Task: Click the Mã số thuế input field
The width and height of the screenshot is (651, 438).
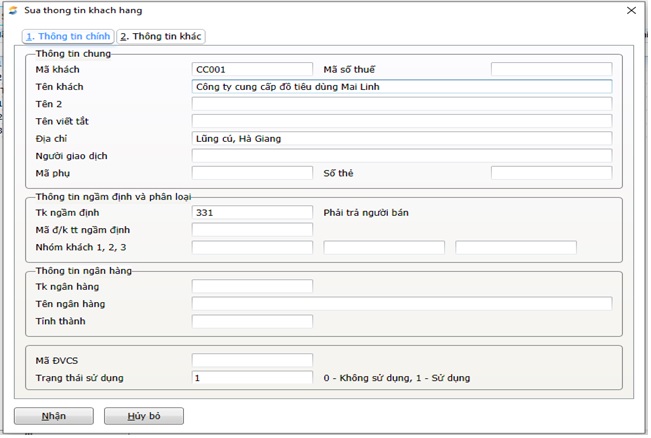Action: pos(551,70)
